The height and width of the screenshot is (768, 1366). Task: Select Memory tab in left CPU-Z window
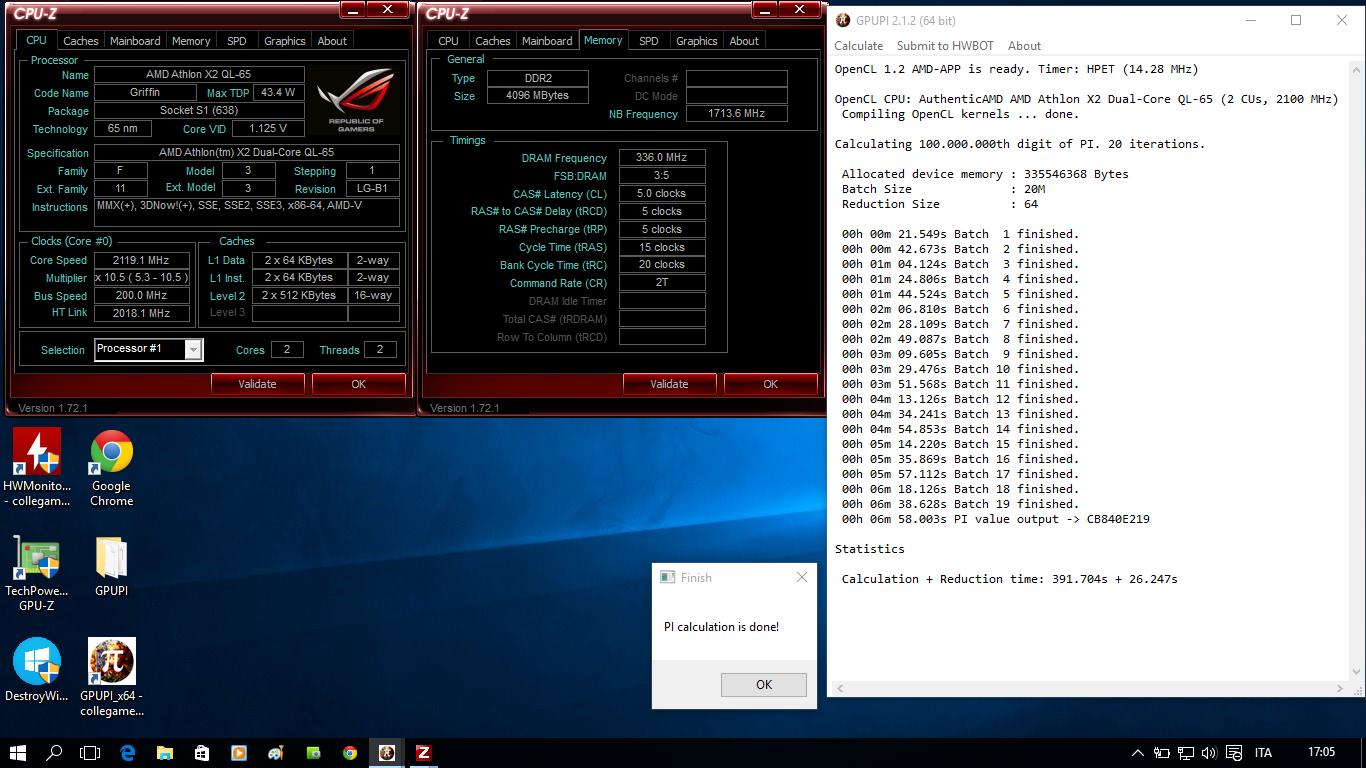tap(191, 41)
